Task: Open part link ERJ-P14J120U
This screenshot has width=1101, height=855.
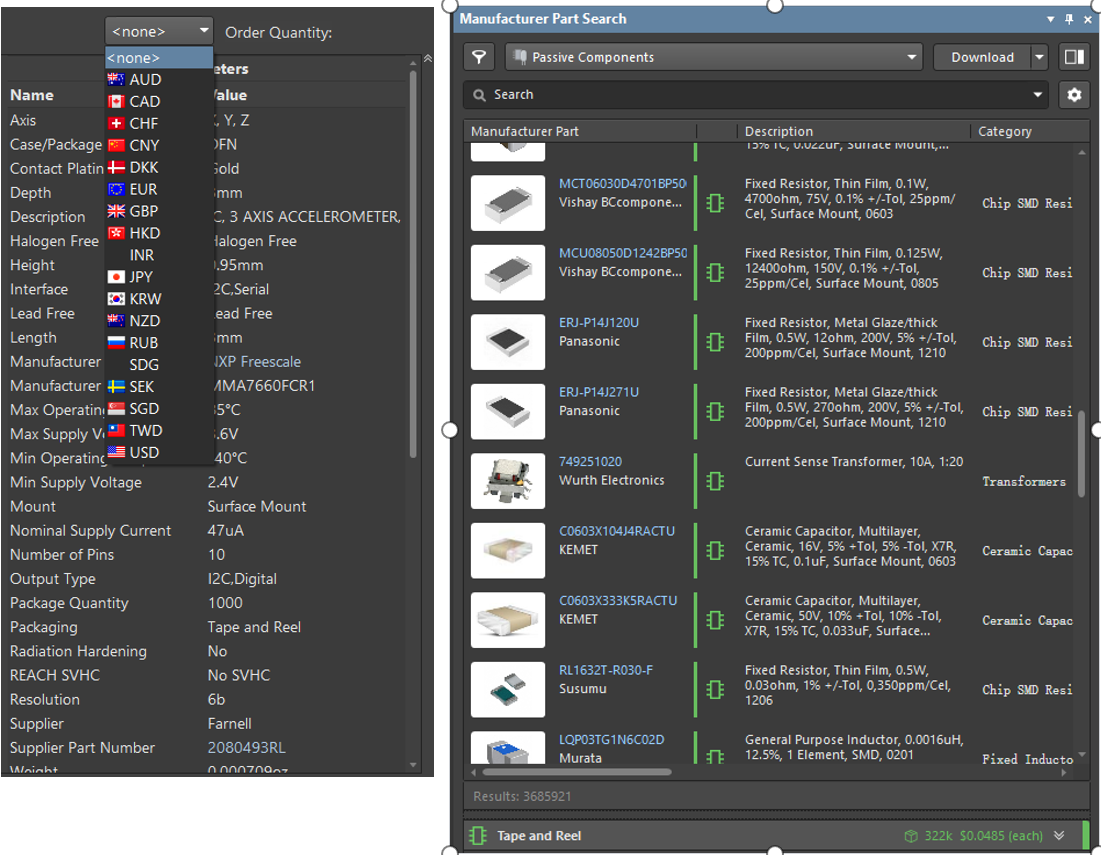Action: pos(598,322)
